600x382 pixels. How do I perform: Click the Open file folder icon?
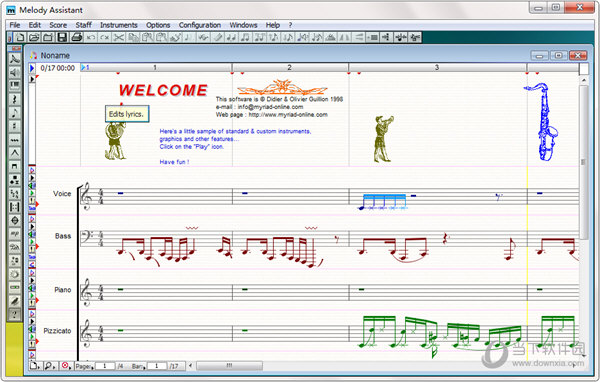point(34,37)
